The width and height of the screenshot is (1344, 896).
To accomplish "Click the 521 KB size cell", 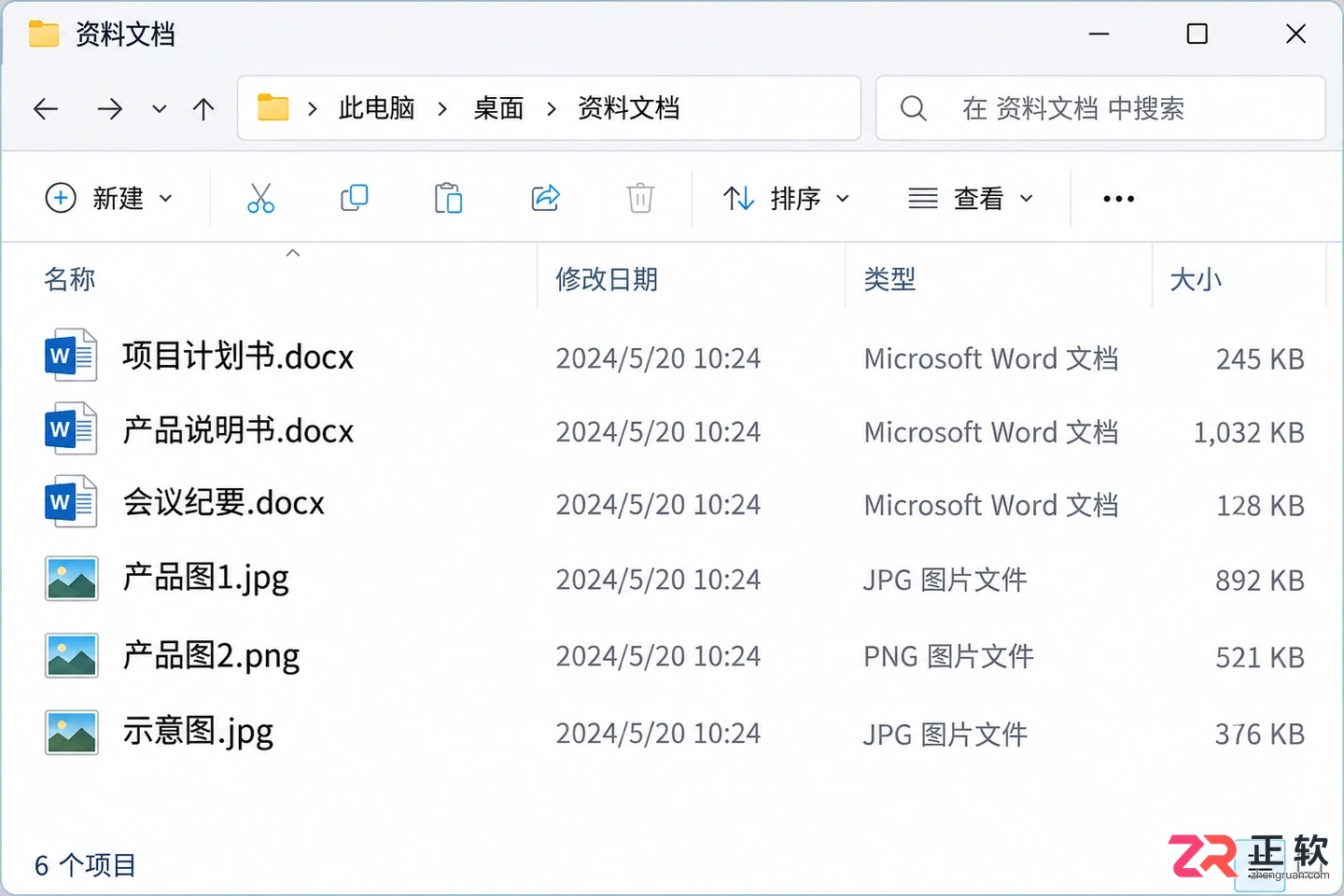I will 1260,657.
